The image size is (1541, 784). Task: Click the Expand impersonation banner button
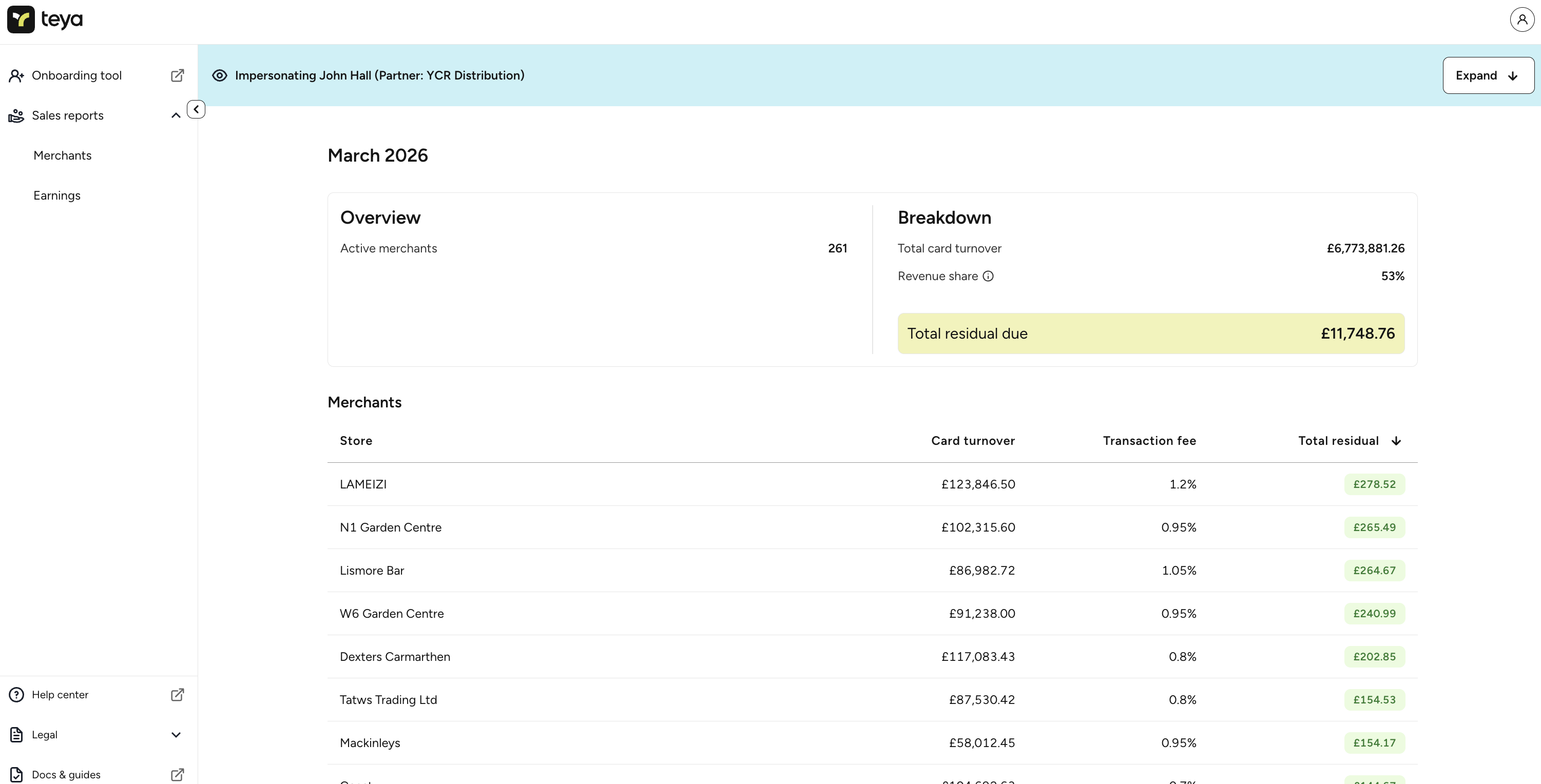(x=1488, y=75)
